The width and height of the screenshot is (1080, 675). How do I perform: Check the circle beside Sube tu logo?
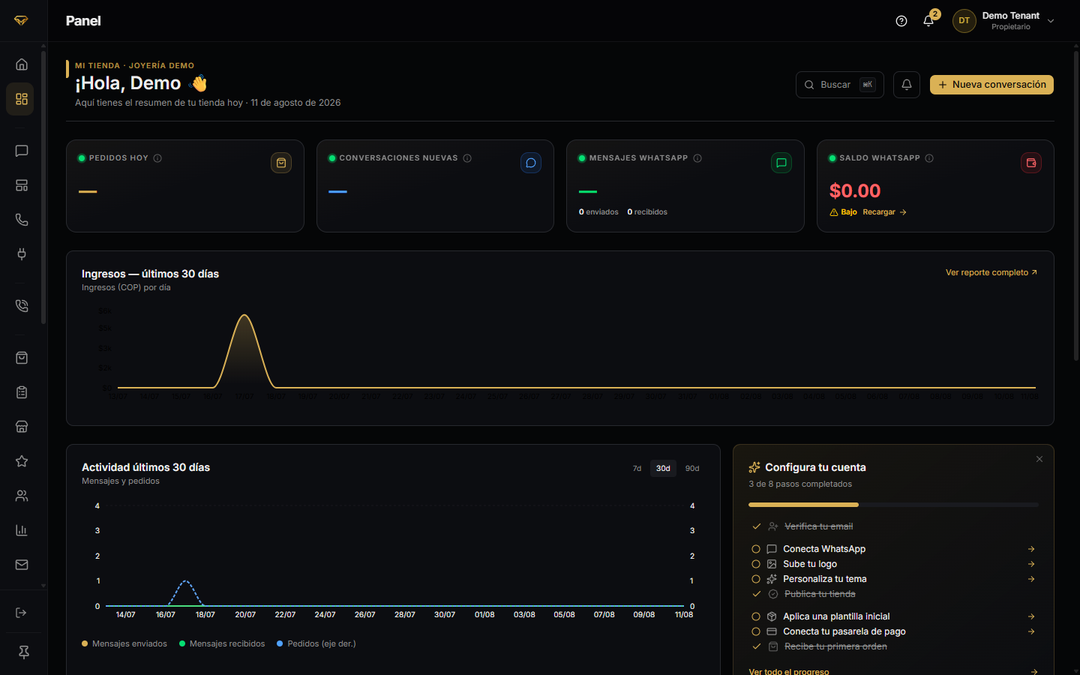click(756, 564)
